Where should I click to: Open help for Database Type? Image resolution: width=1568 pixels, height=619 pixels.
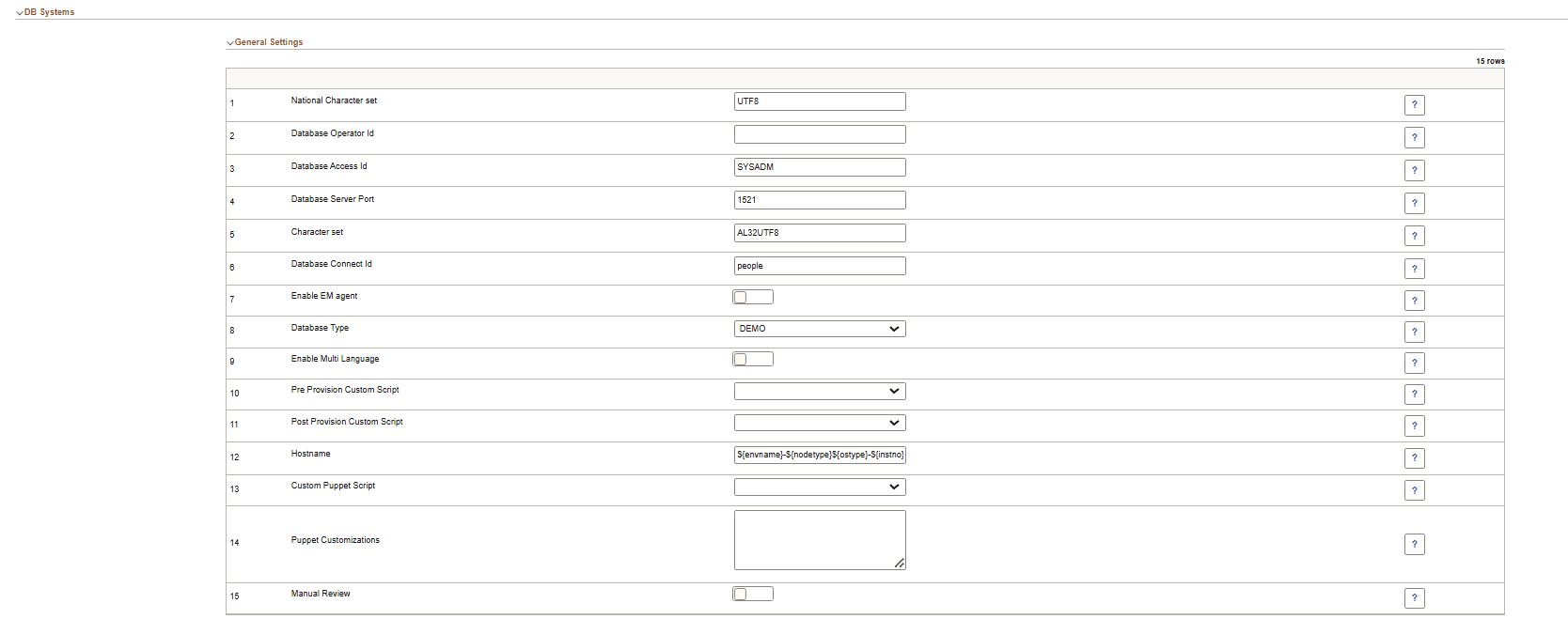(1414, 332)
